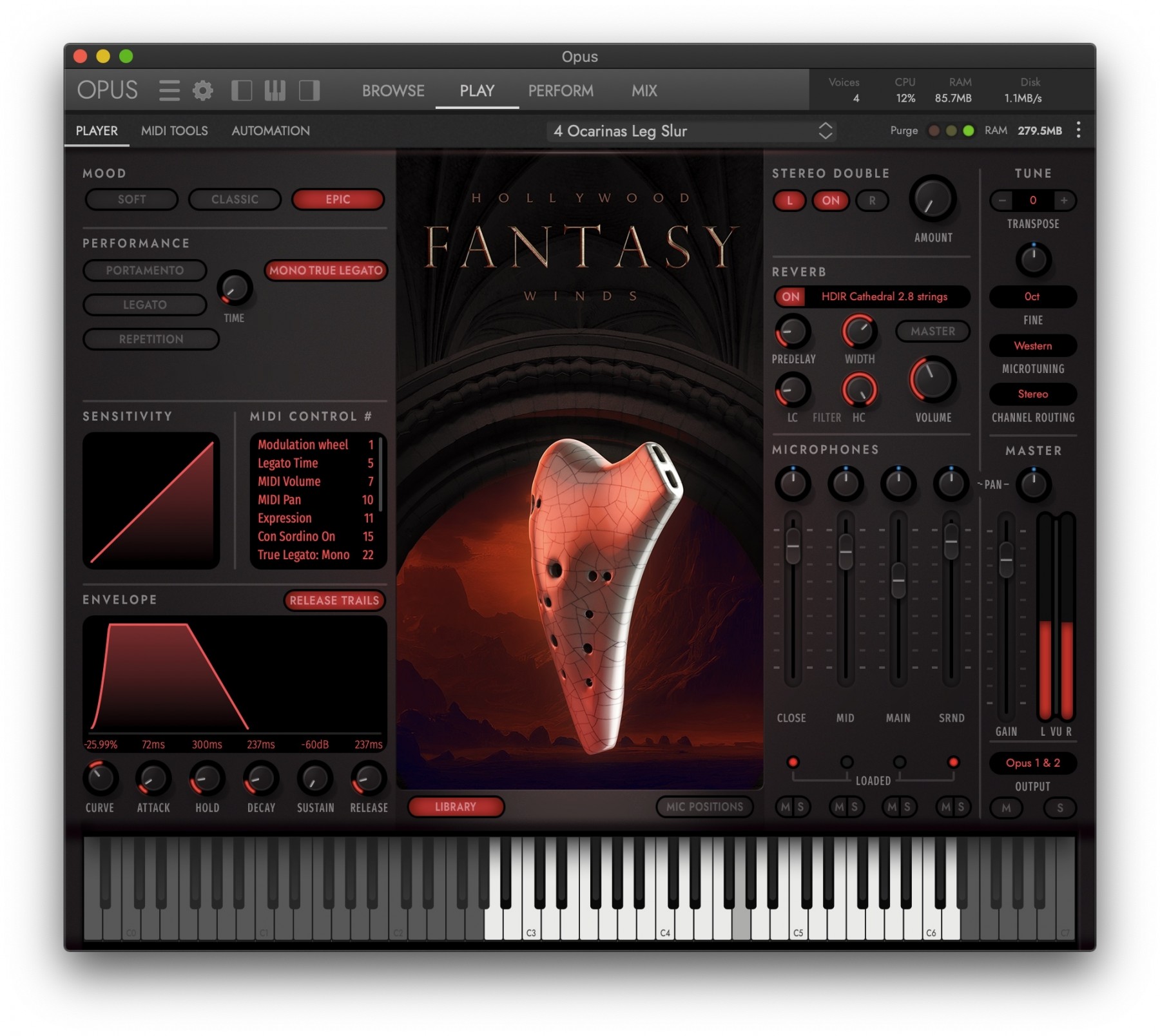Click the MIC POSITIONS button
The width and height of the screenshot is (1160, 1036).
pyautogui.click(x=704, y=807)
